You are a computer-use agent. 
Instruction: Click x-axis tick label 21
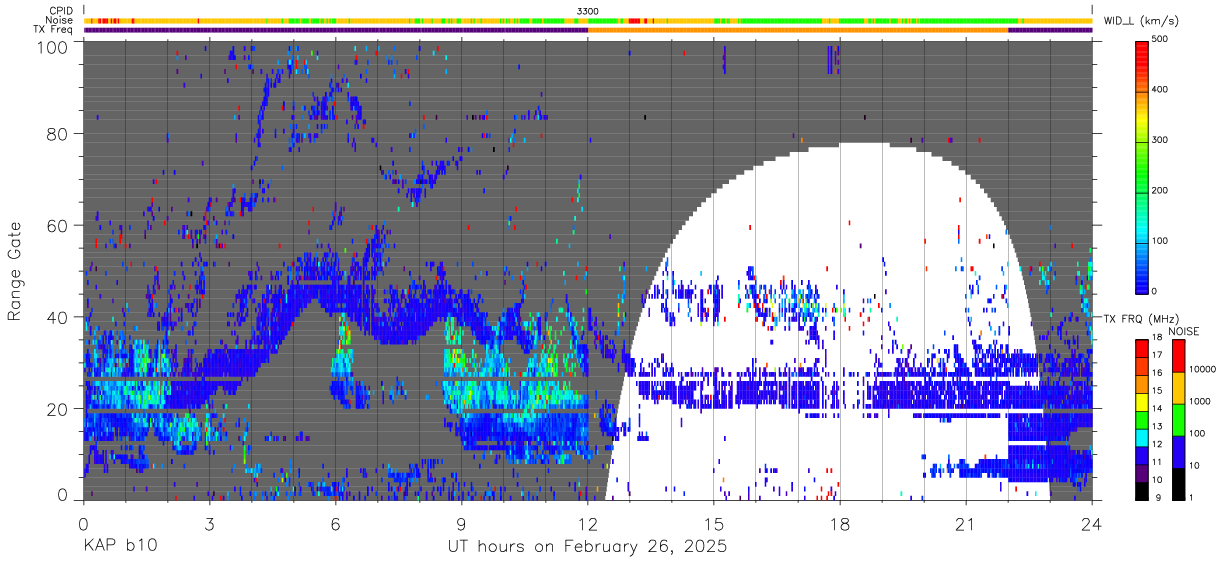[965, 525]
